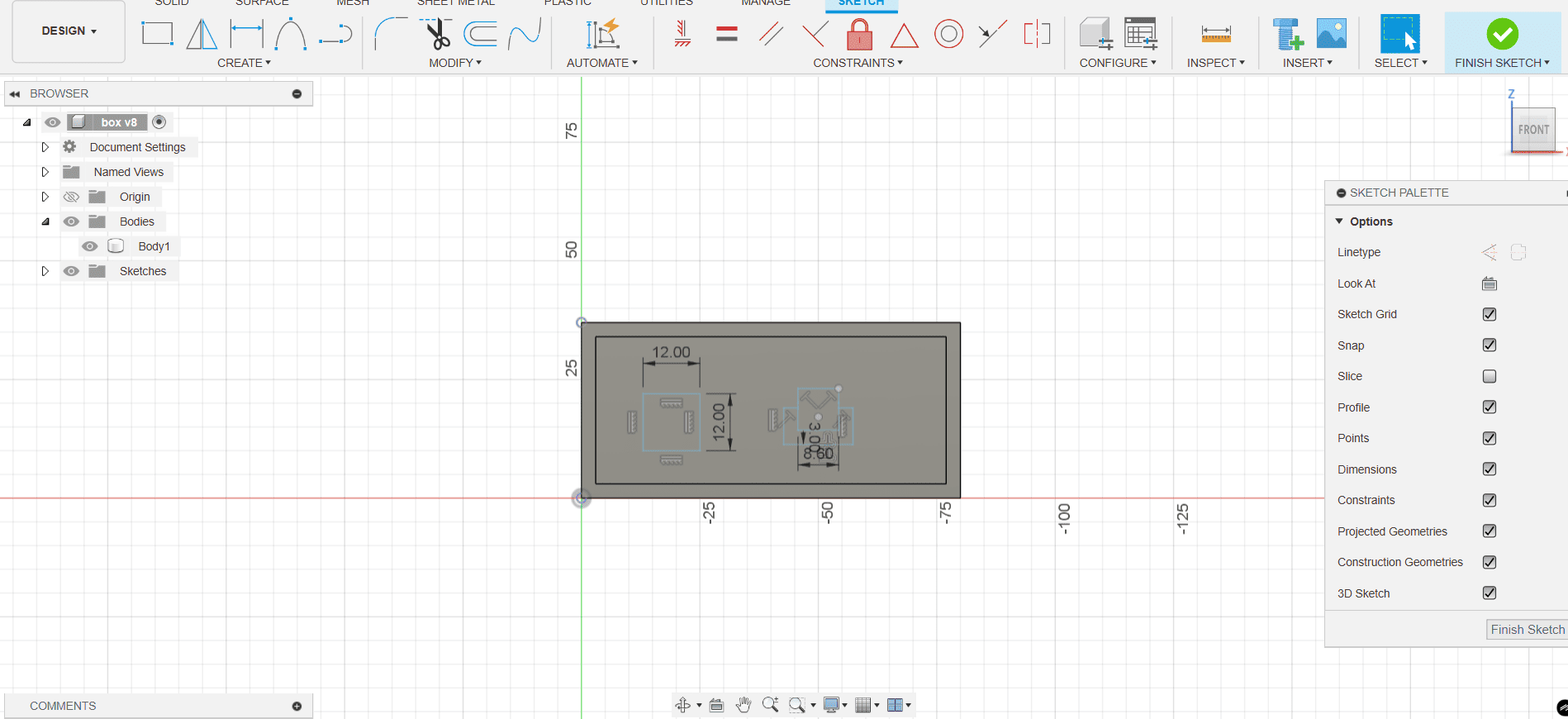Viewport: 1568px width, 719px height.
Task: Expand the Named Views node
Action: (x=45, y=172)
